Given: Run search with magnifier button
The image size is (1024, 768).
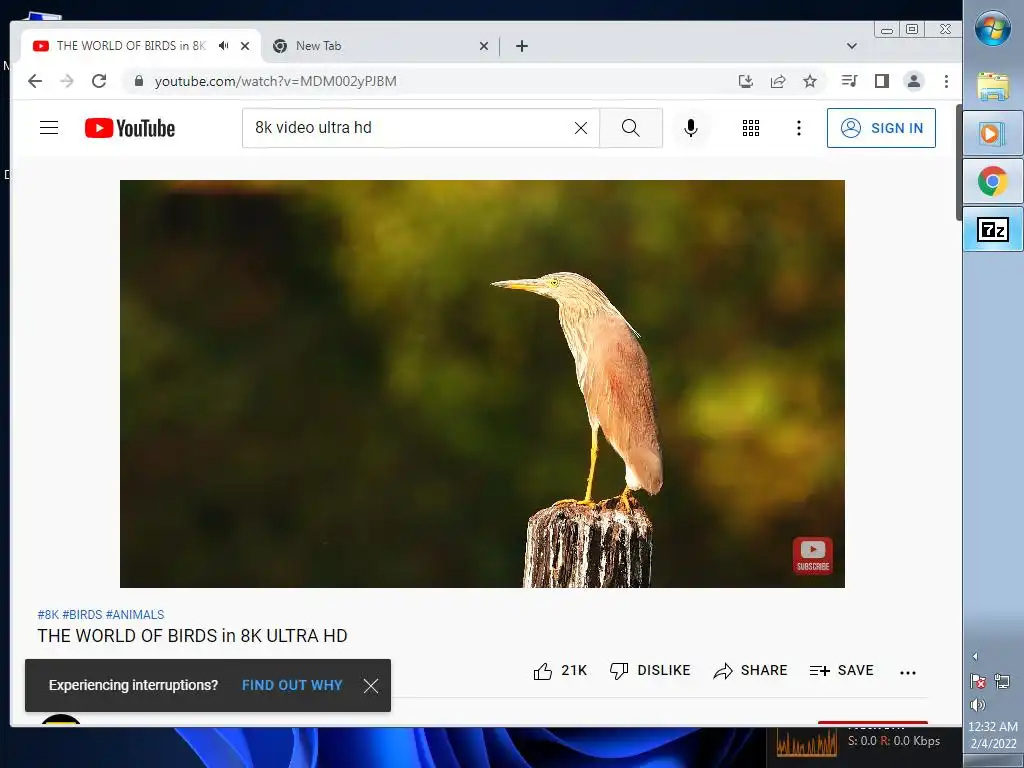Looking at the screenshot, I should tap(631, 128).
